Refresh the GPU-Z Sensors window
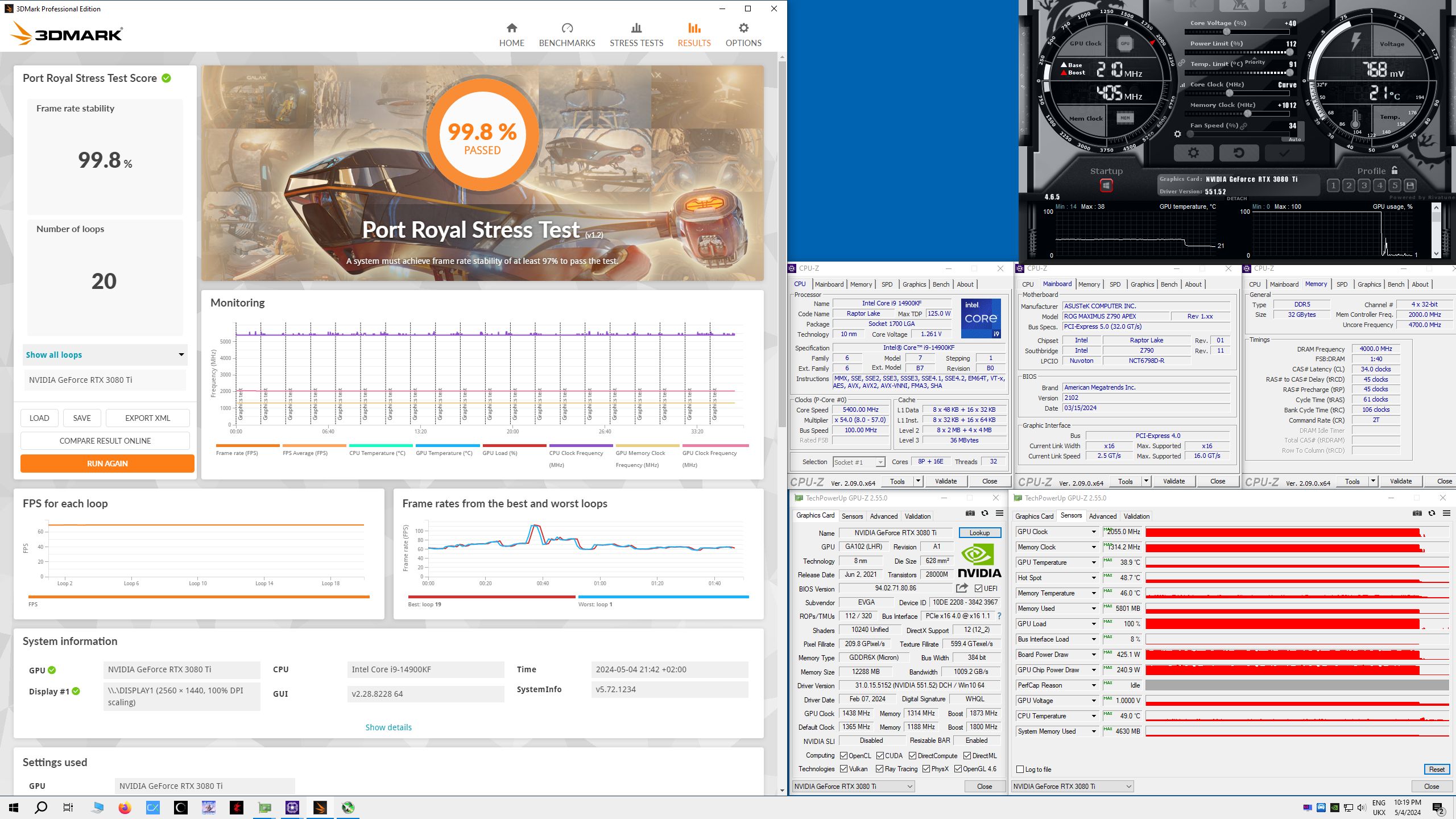1456x819 pixels. pyautogui.click(x=1432, y=513)
